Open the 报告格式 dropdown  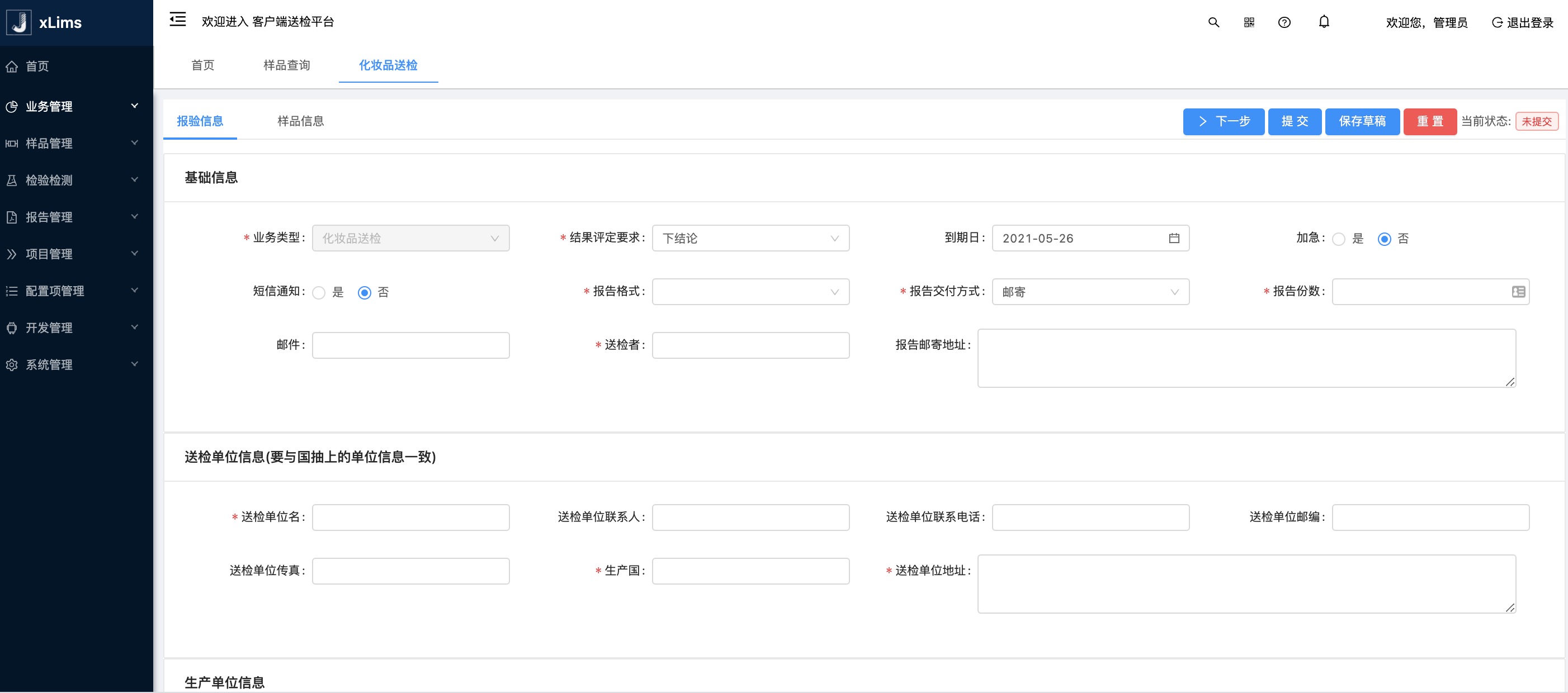click(750, 292)
